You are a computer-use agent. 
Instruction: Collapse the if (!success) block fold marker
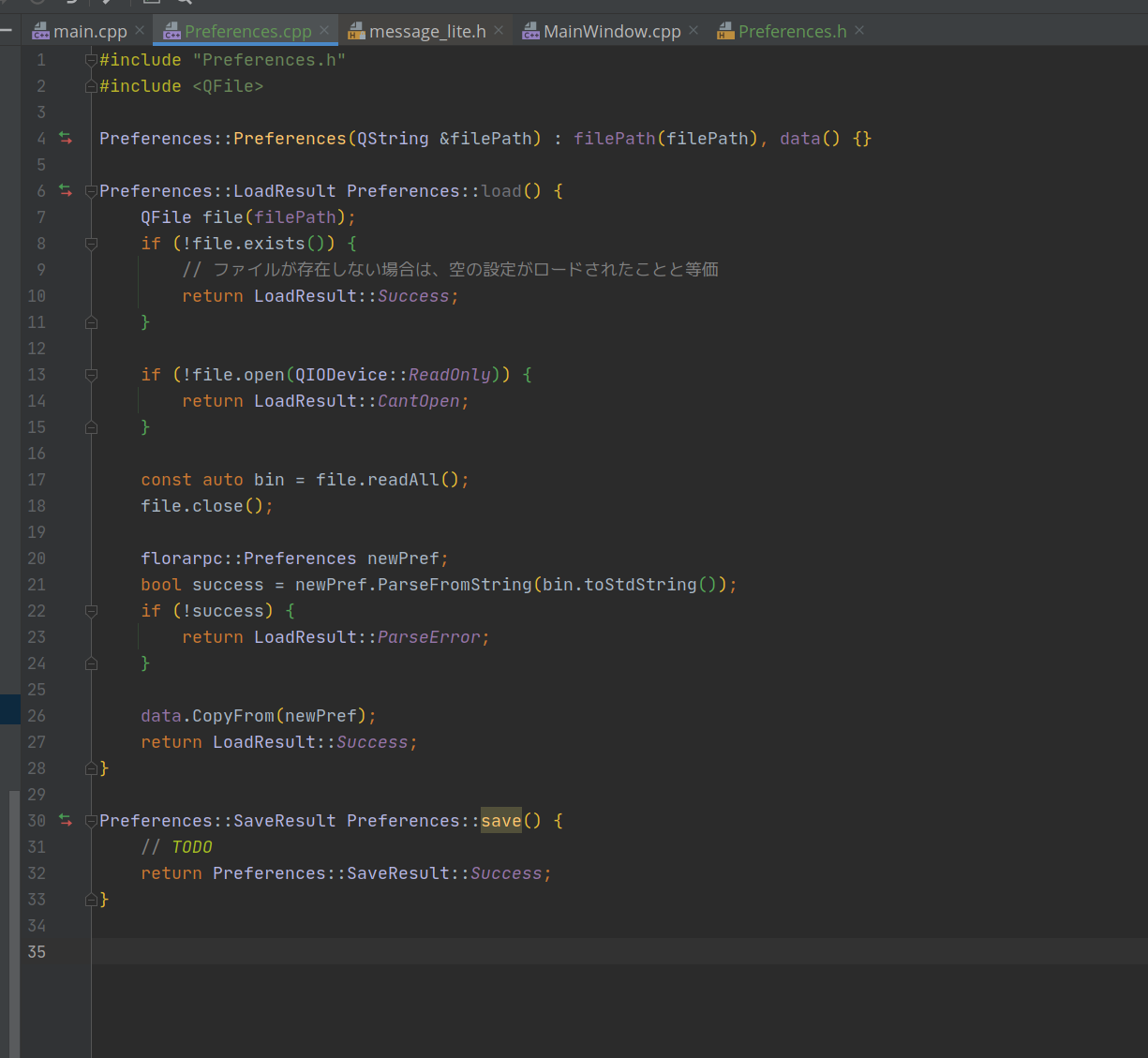coord(91,611)
